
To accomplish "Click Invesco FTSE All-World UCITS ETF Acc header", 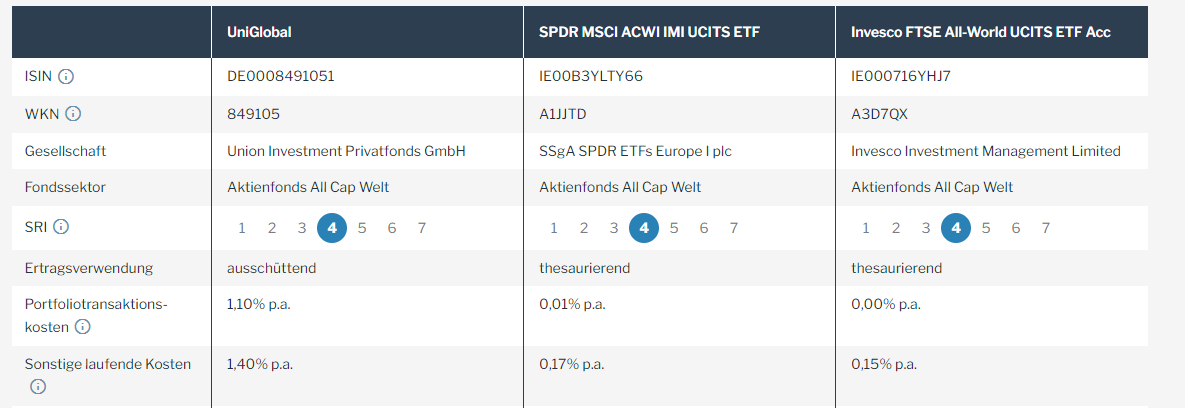I will 980,32.
